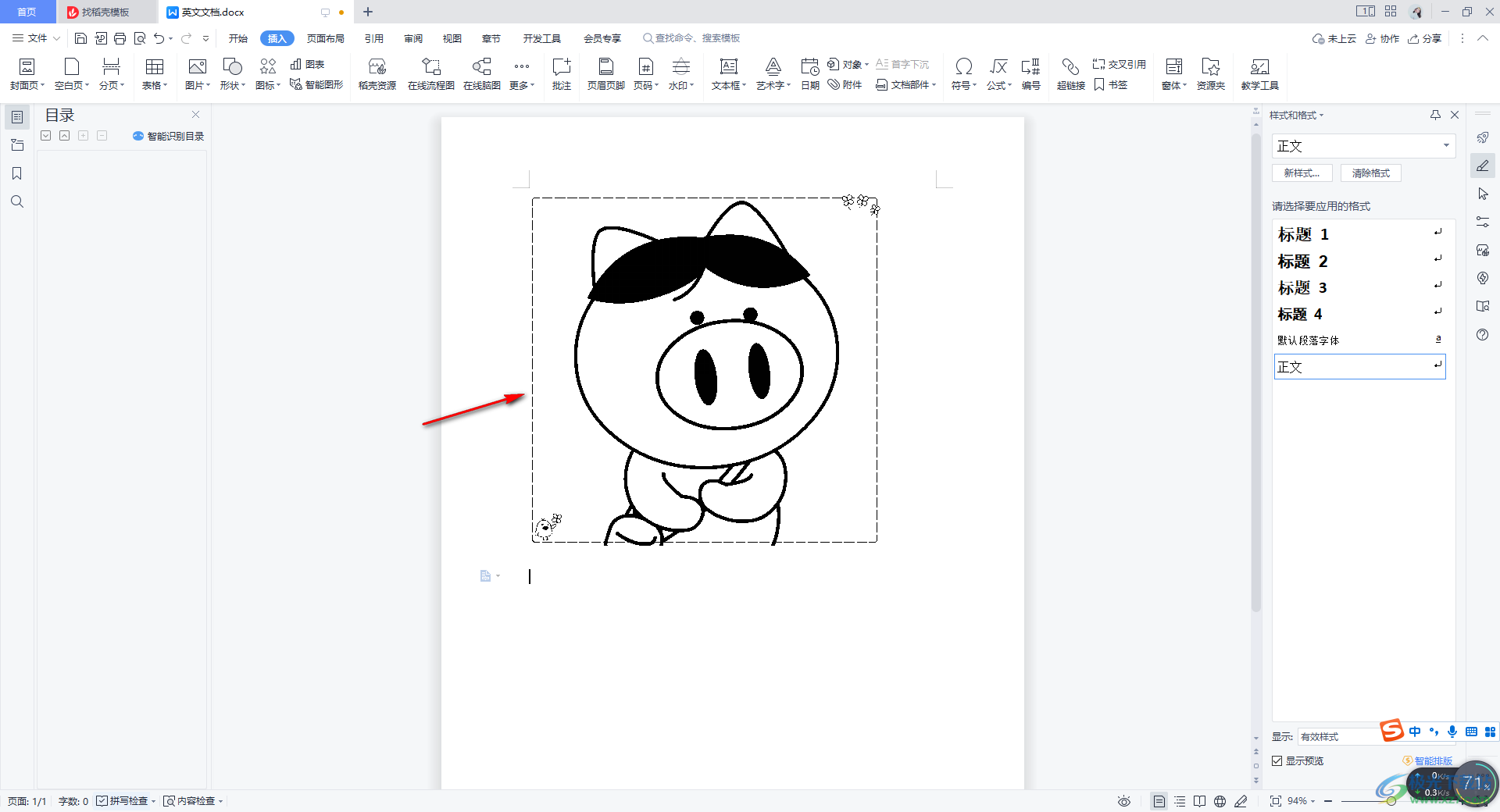Click the search icon in left sidebar
Image resolution: width=1500 pixels, height=812 pixels.
pyautogui.click(x=17, y=201)
